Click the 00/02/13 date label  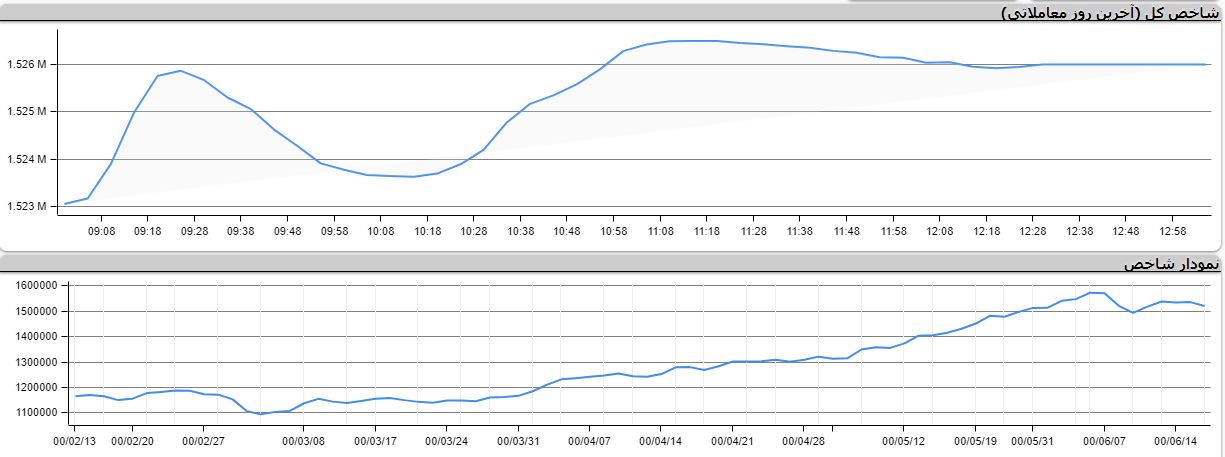(x=75, y=439)
